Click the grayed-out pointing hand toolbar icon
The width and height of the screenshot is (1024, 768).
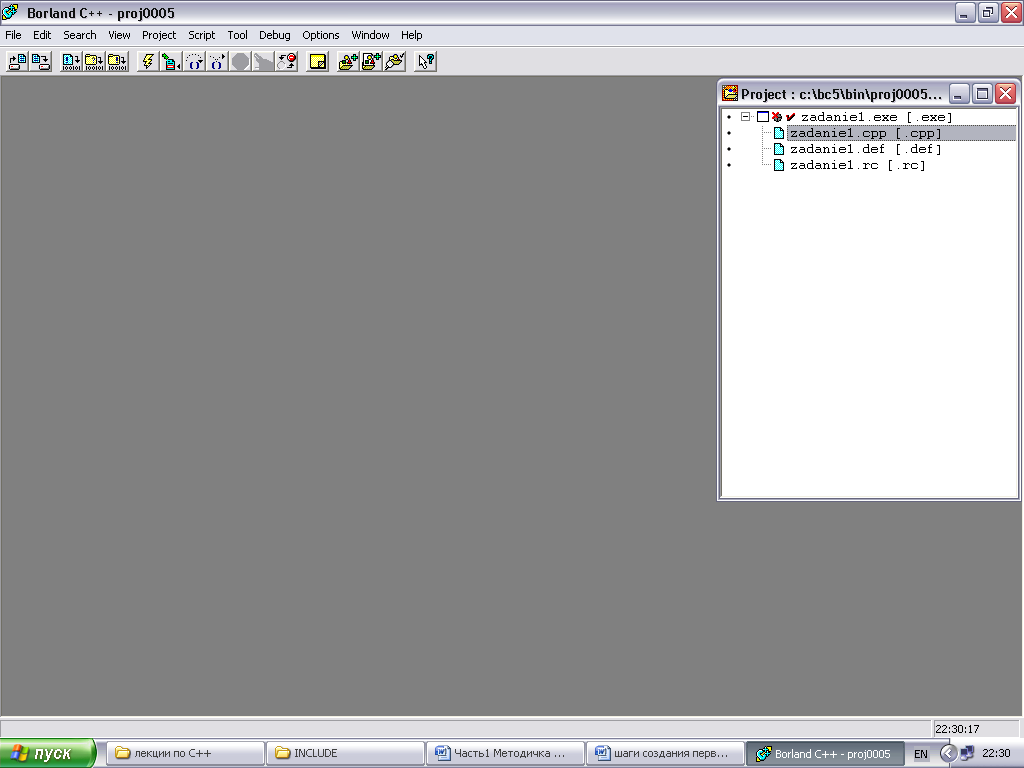[263, 61]
